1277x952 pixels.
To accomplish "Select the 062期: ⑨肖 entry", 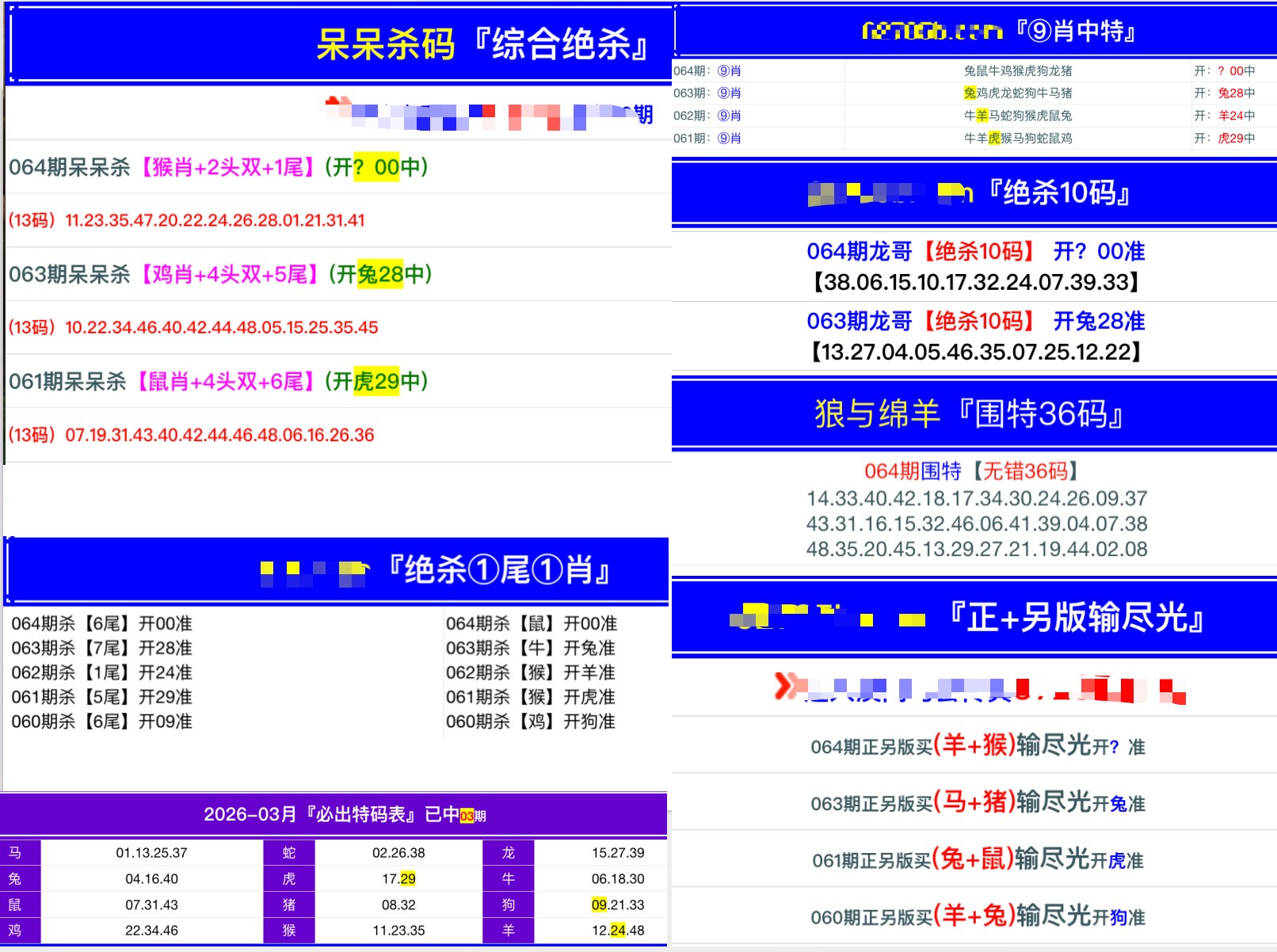I will pyautogui.click(x=707, y=116).
